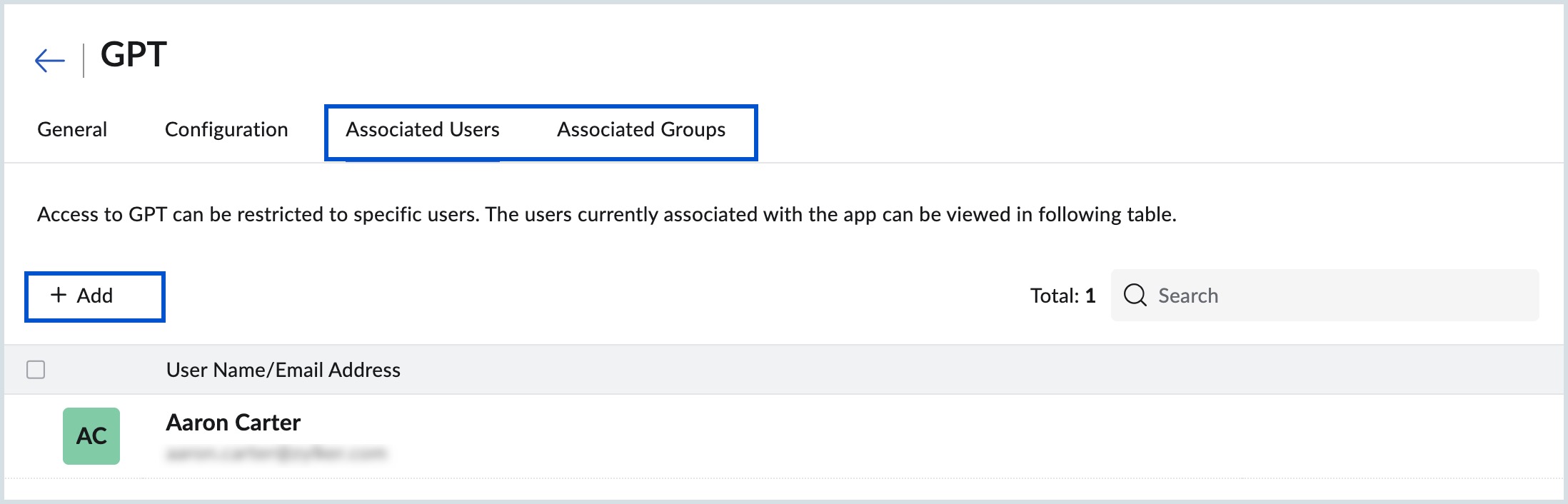This screenshot has height=504, width=1568.
Task: Click the User Name/Email Address column header
Action: tap(283, 370)
